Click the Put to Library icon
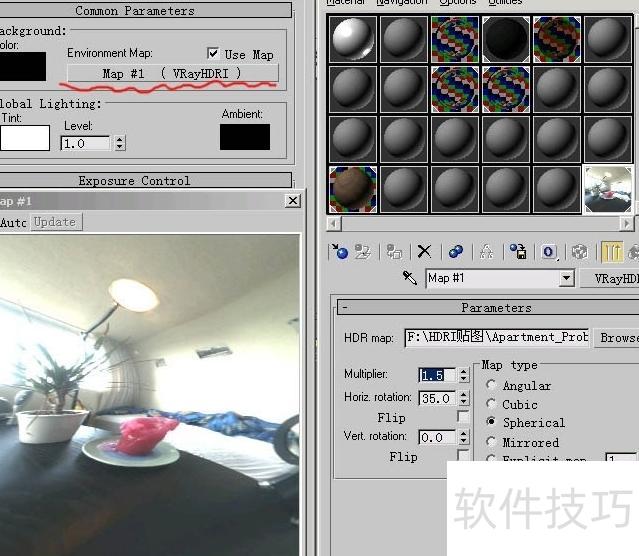The image size is (639, 556). point(518,252)
